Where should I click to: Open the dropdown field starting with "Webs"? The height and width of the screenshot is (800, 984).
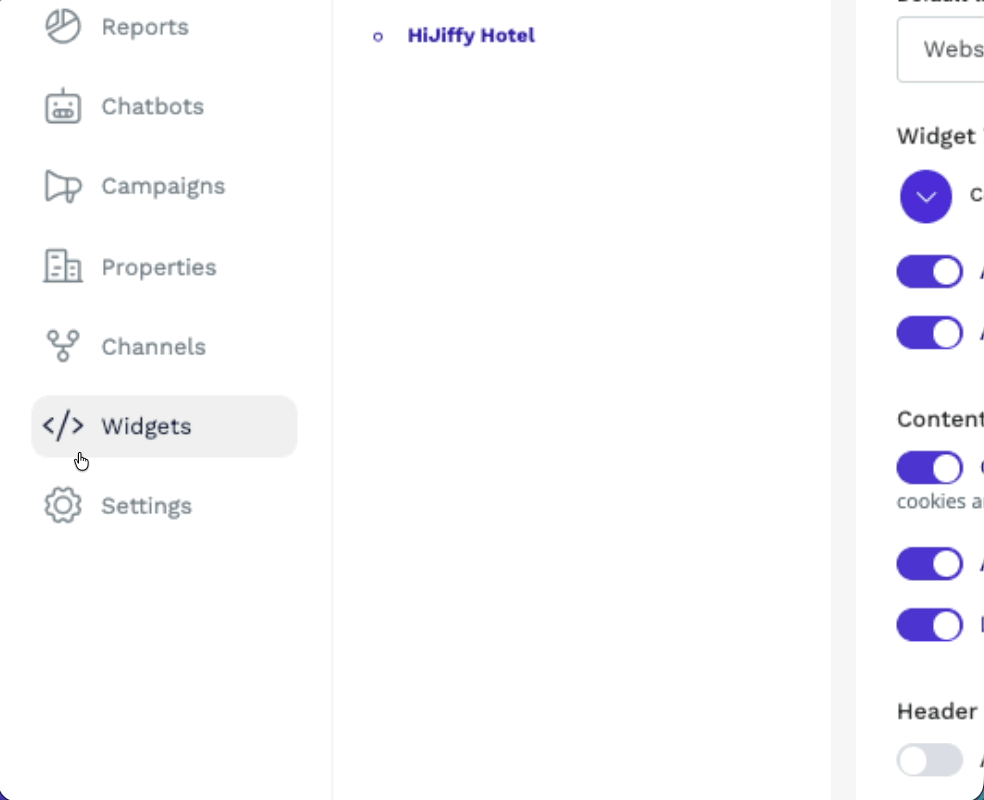coord(940,49)
